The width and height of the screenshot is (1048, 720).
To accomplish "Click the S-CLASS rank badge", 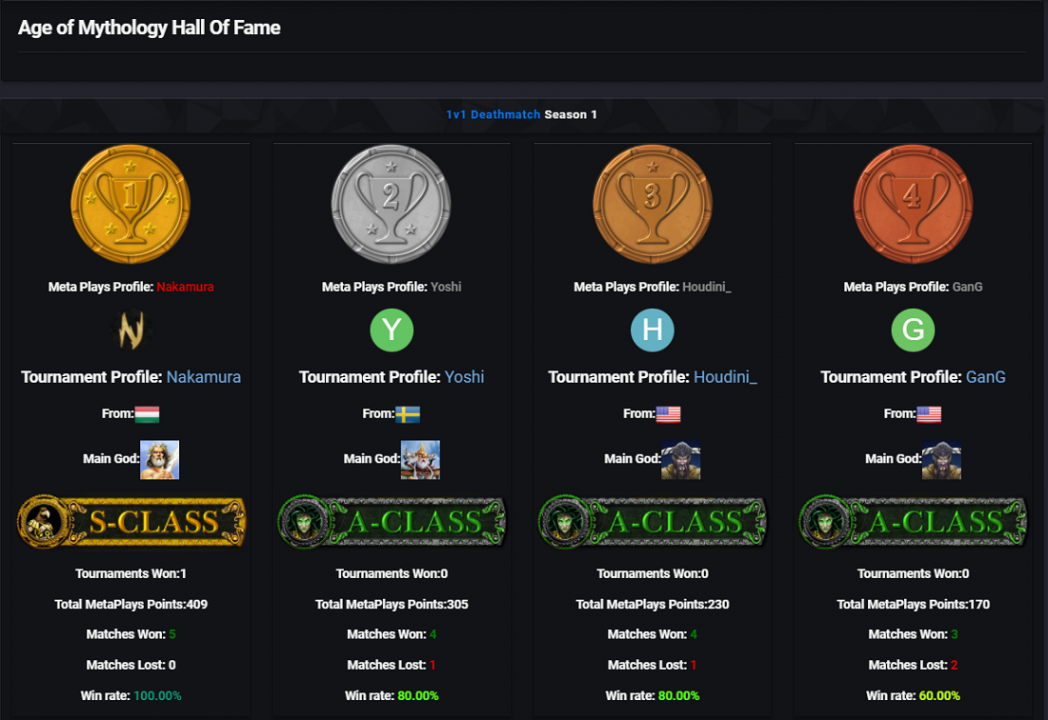I will click(x=131, y=521).
